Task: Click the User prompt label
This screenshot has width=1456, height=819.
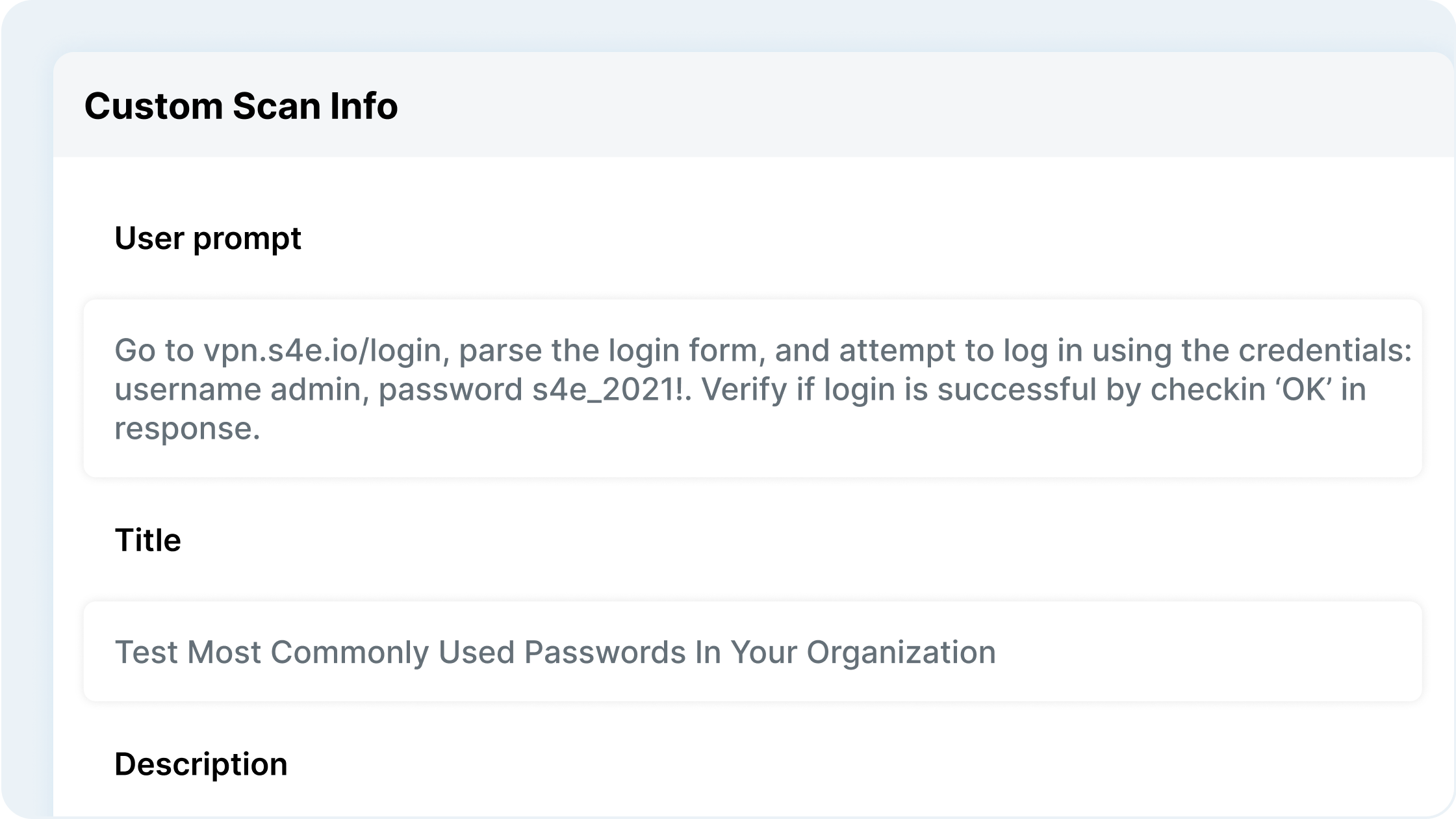Action: click(x=208, y=239)
